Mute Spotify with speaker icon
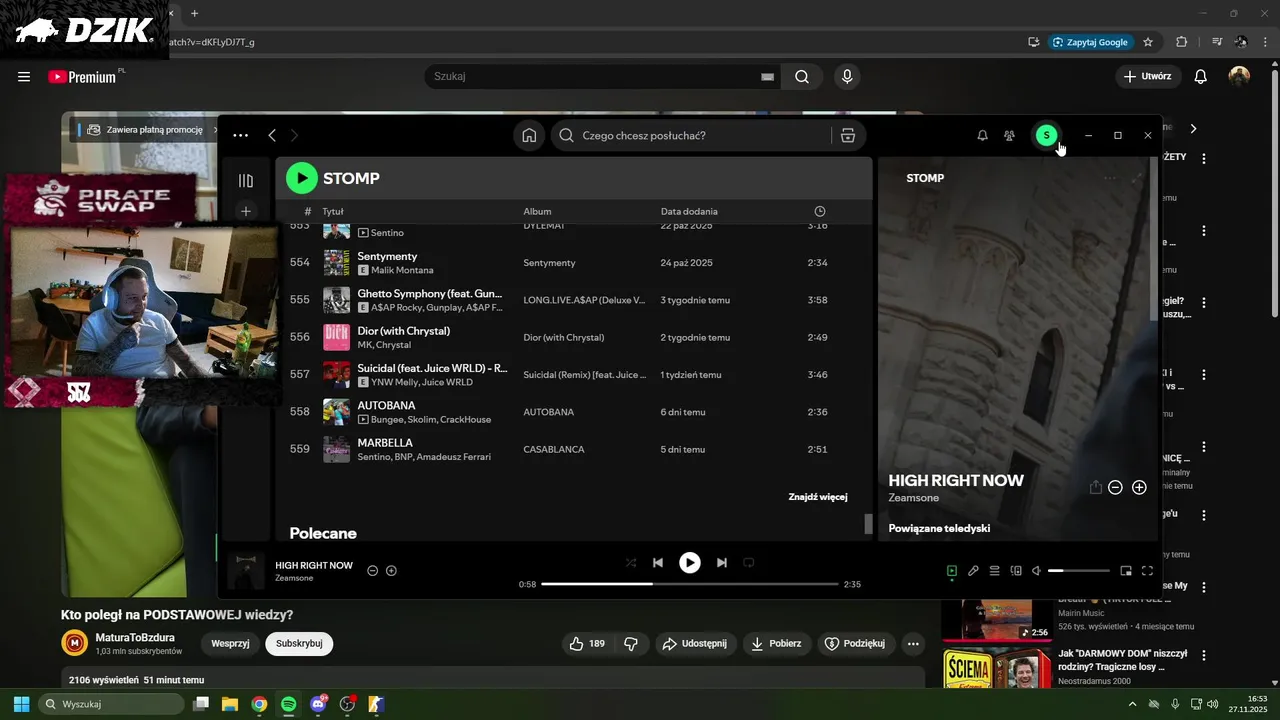The image size is (1280, 720). tap(1037, 571)
